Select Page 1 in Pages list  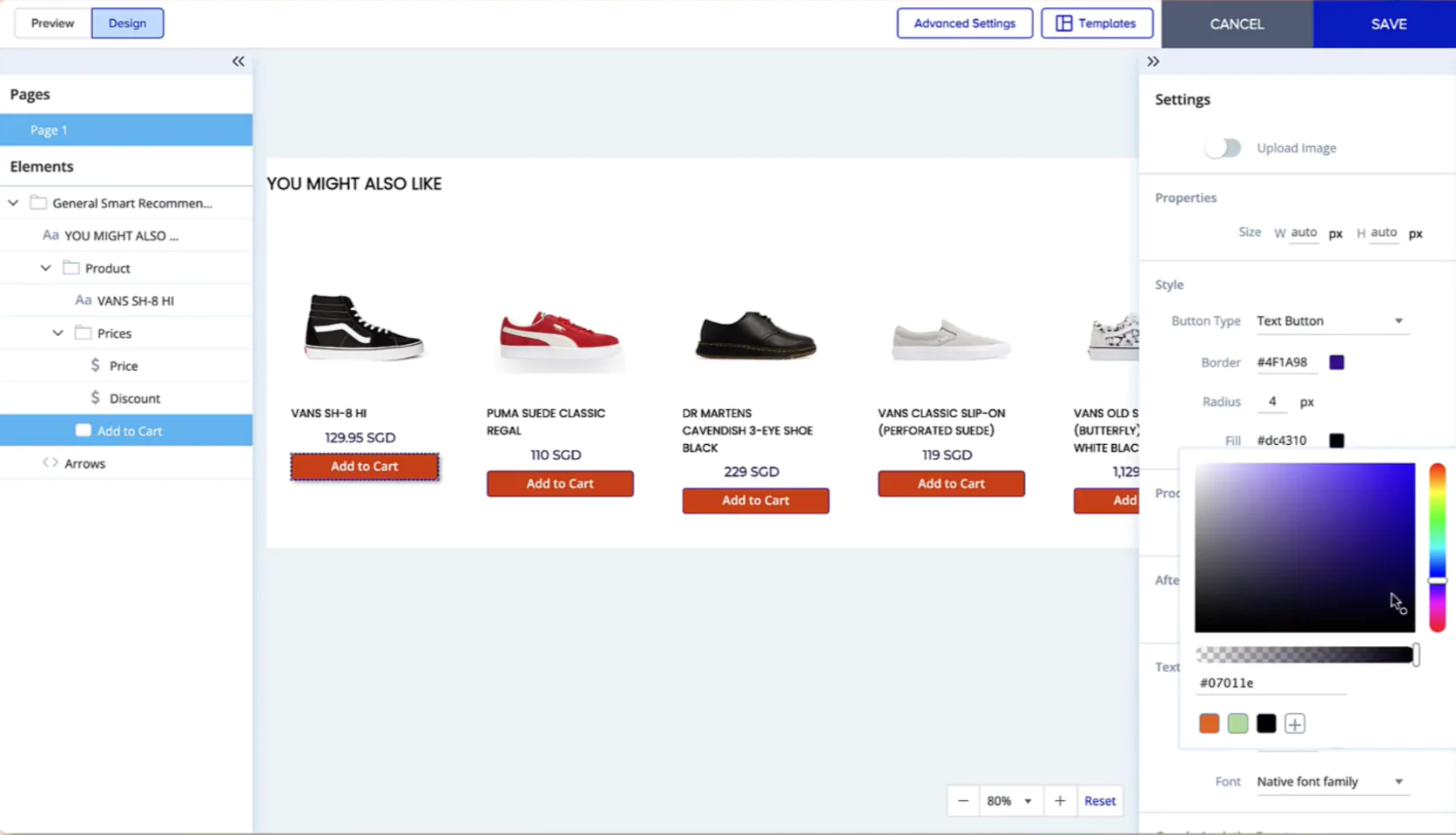[x=126, y=130]
